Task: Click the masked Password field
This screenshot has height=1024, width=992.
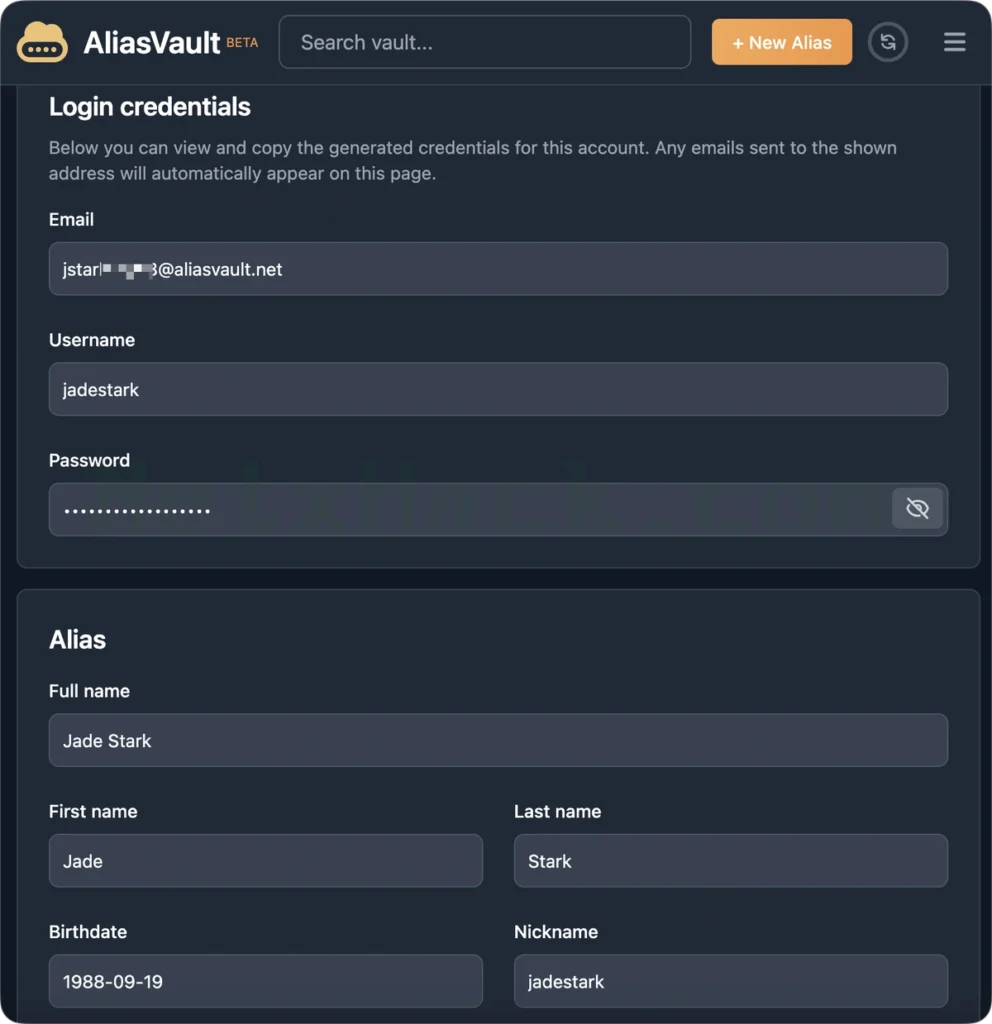Action: tap(470, 509)
